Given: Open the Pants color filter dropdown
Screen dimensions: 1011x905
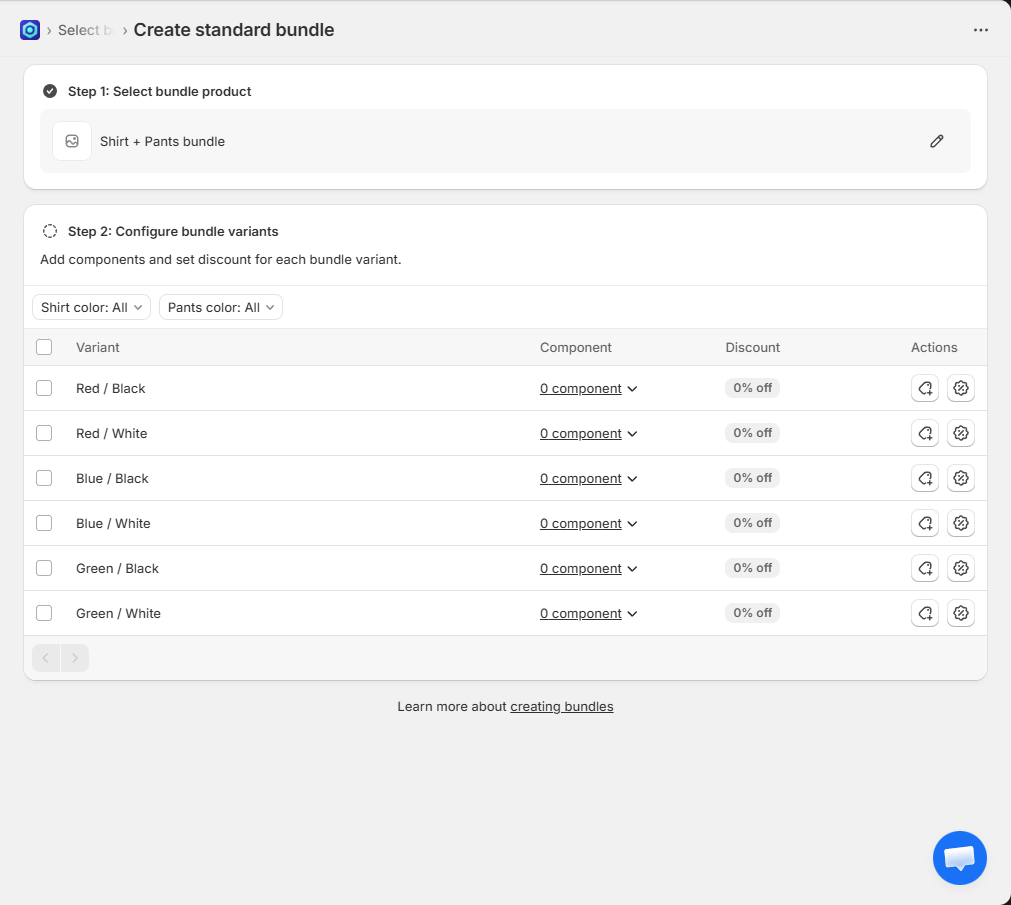Looking at the screenshot, I should pyautogui.click(x=220, y=307).
